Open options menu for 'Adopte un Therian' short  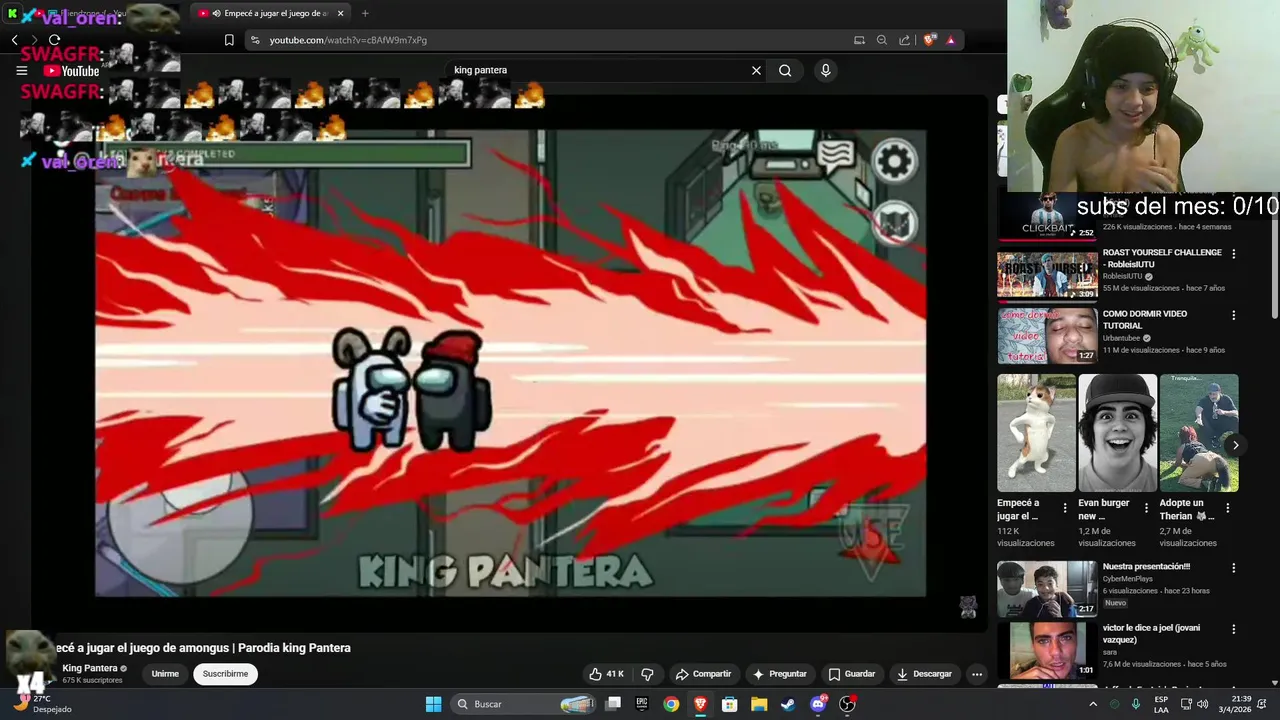coord(1227,508)
